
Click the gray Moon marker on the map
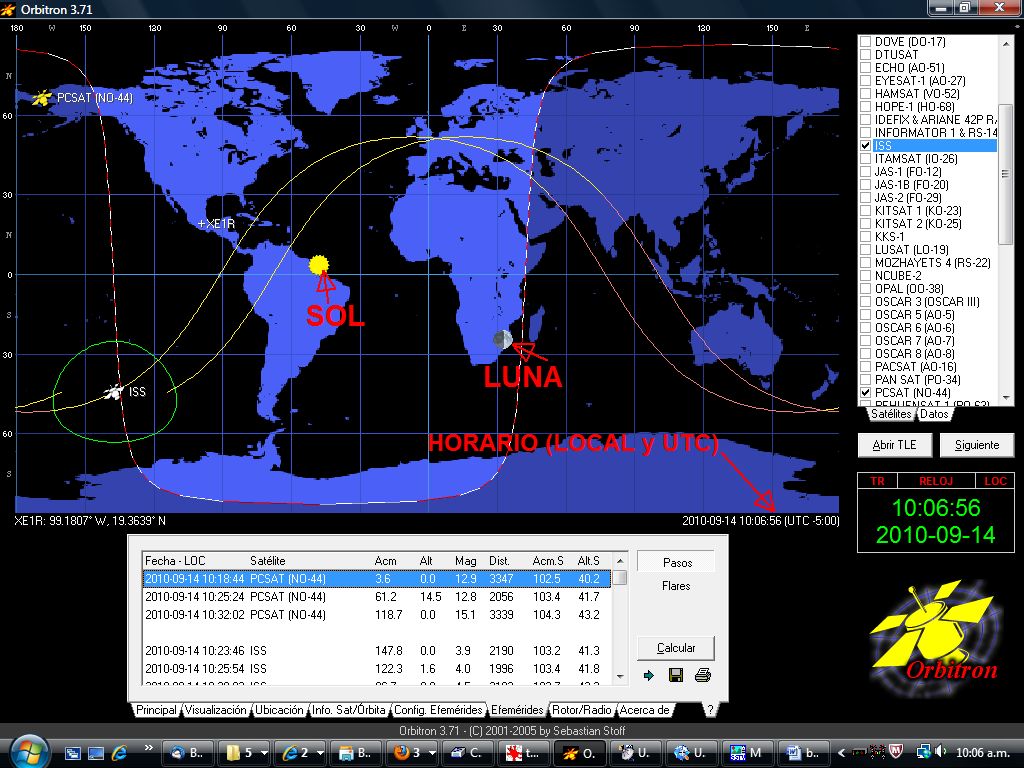pos(503,340)
